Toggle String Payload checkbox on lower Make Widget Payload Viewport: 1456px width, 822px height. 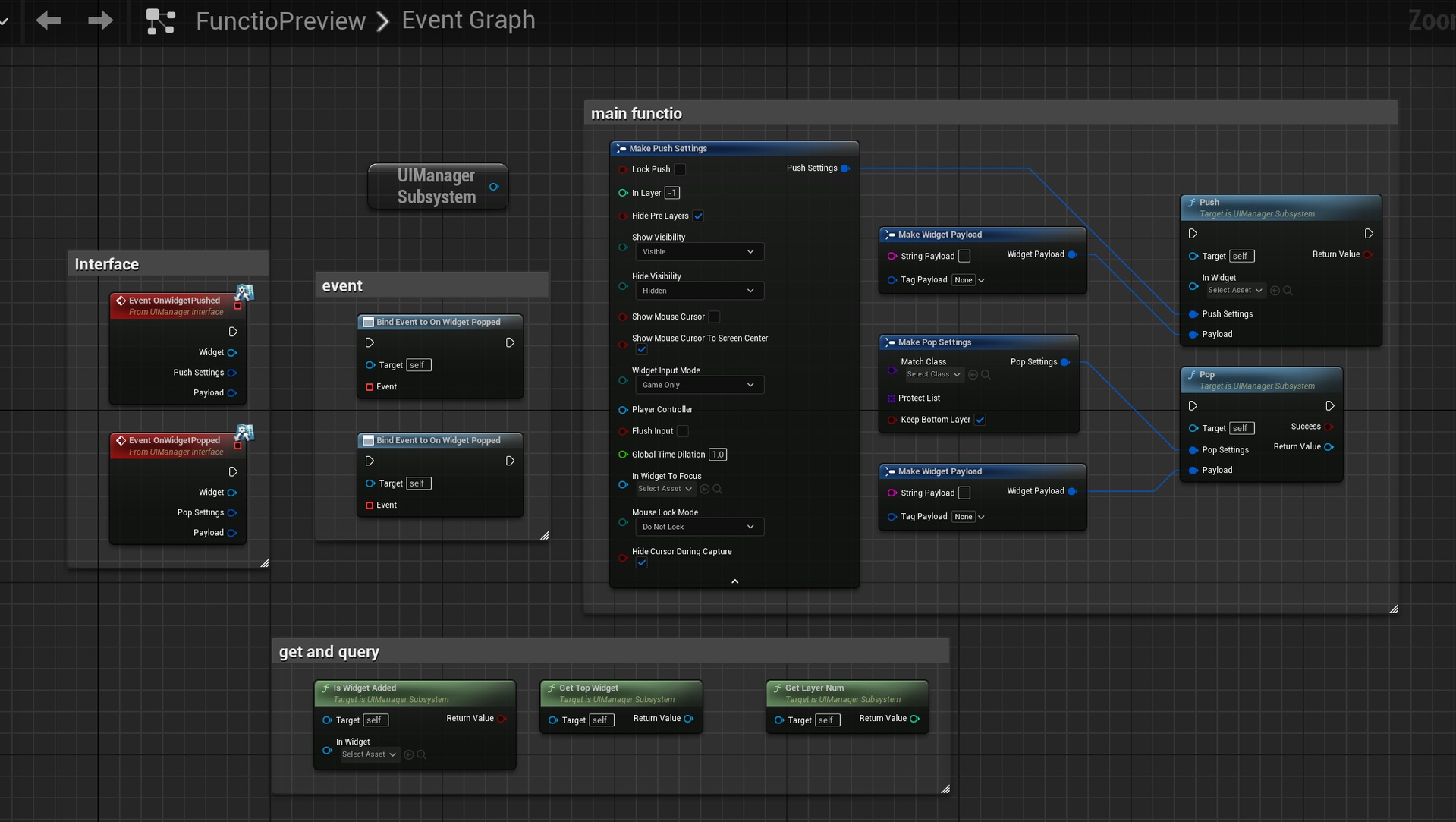(x=964, y=493)
